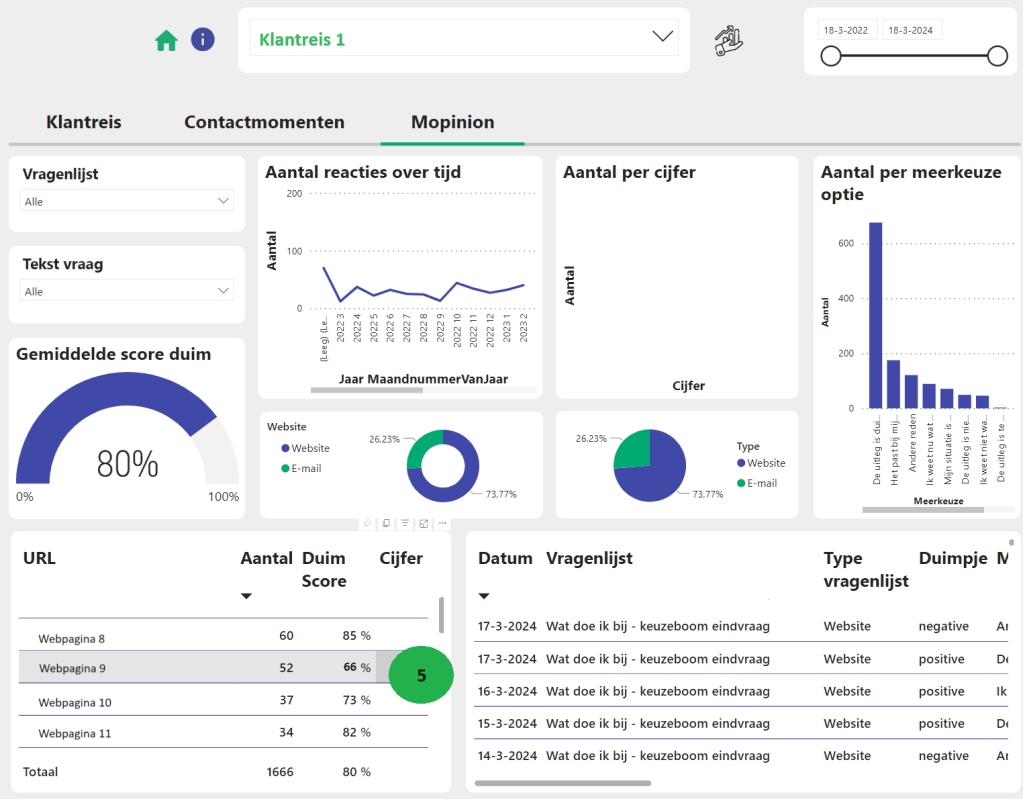Switch to the Klantreis tab
Viewport: 1023px width, 799px height.
click(x=84, y=122)
